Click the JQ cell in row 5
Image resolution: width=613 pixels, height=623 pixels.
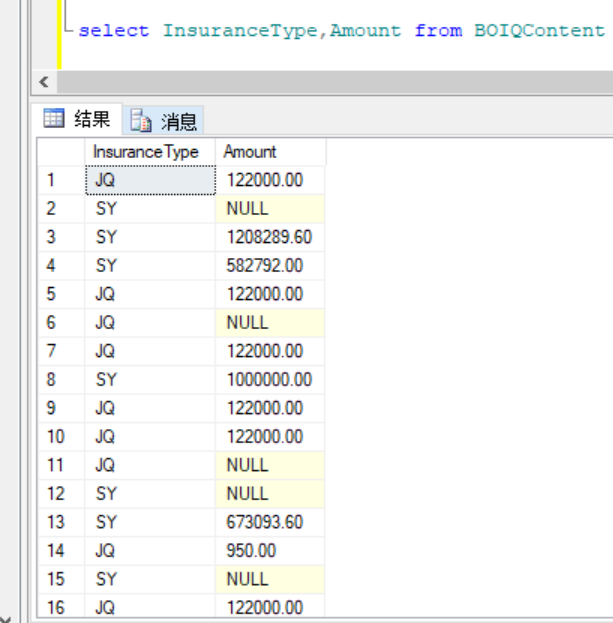point(106,295)
